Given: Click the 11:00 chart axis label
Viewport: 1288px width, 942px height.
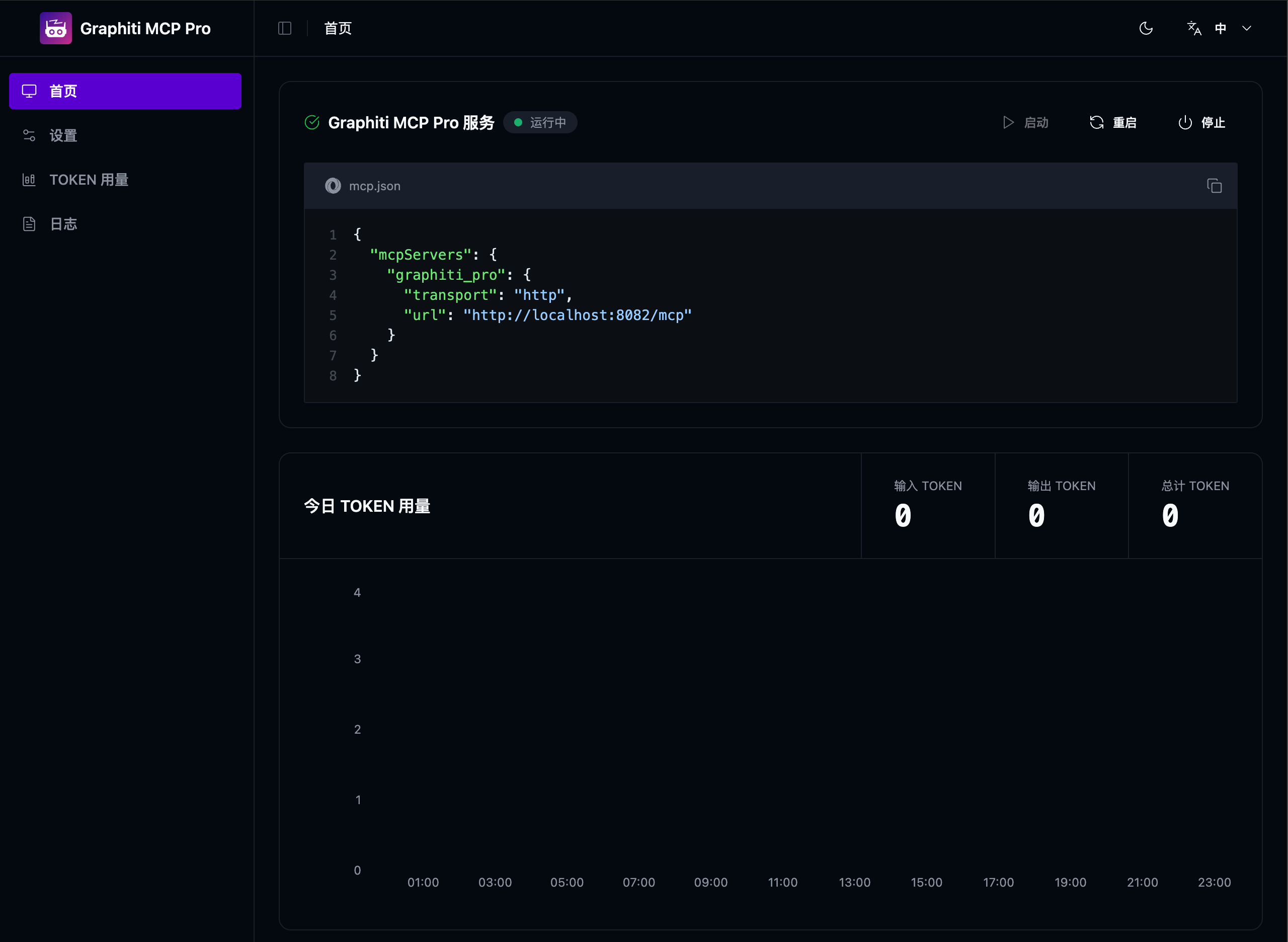Looking at the screenshot, I should (x=782, y=883).
